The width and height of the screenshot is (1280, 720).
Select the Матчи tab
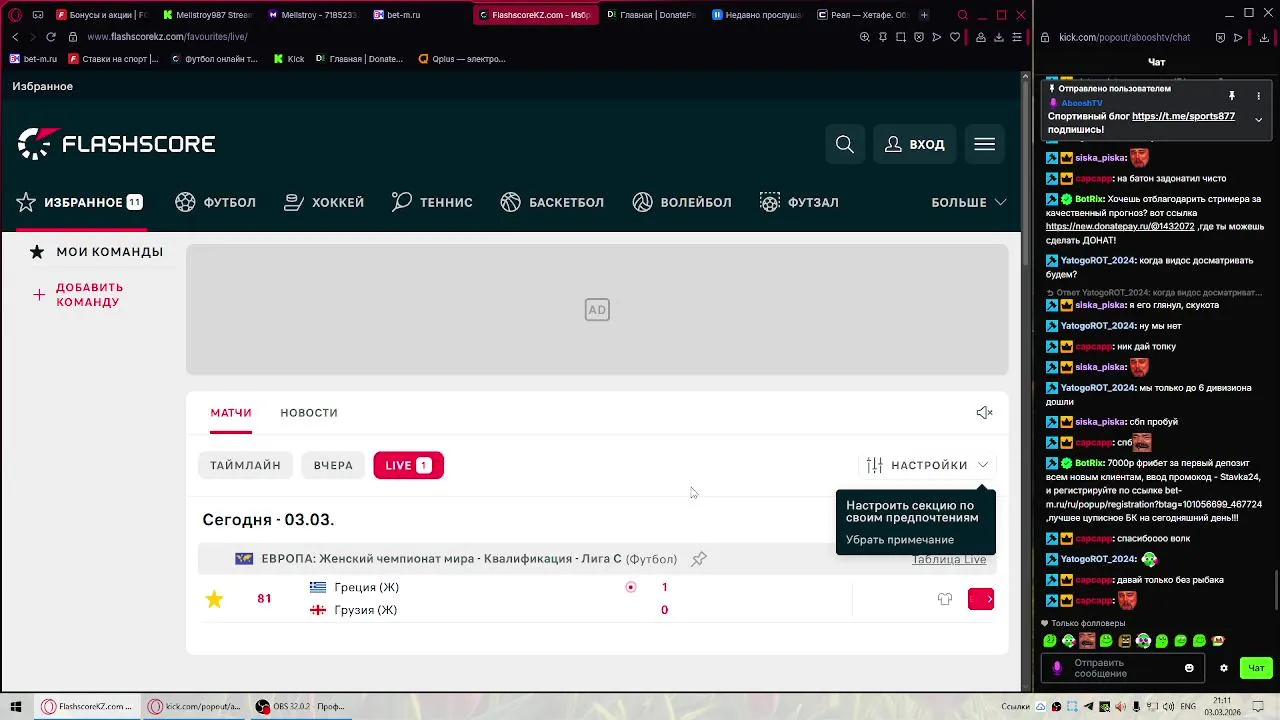click(231, 413)
